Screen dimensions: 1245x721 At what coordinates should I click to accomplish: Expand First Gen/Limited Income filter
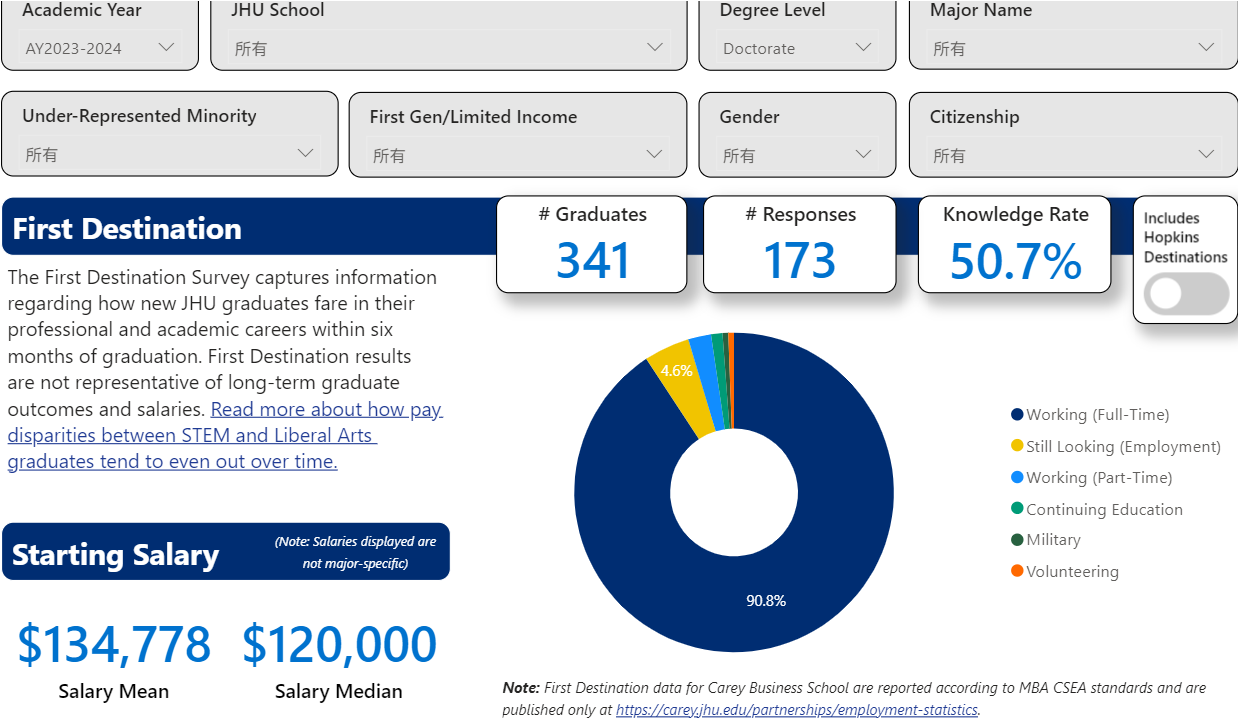tap(517, 155)
